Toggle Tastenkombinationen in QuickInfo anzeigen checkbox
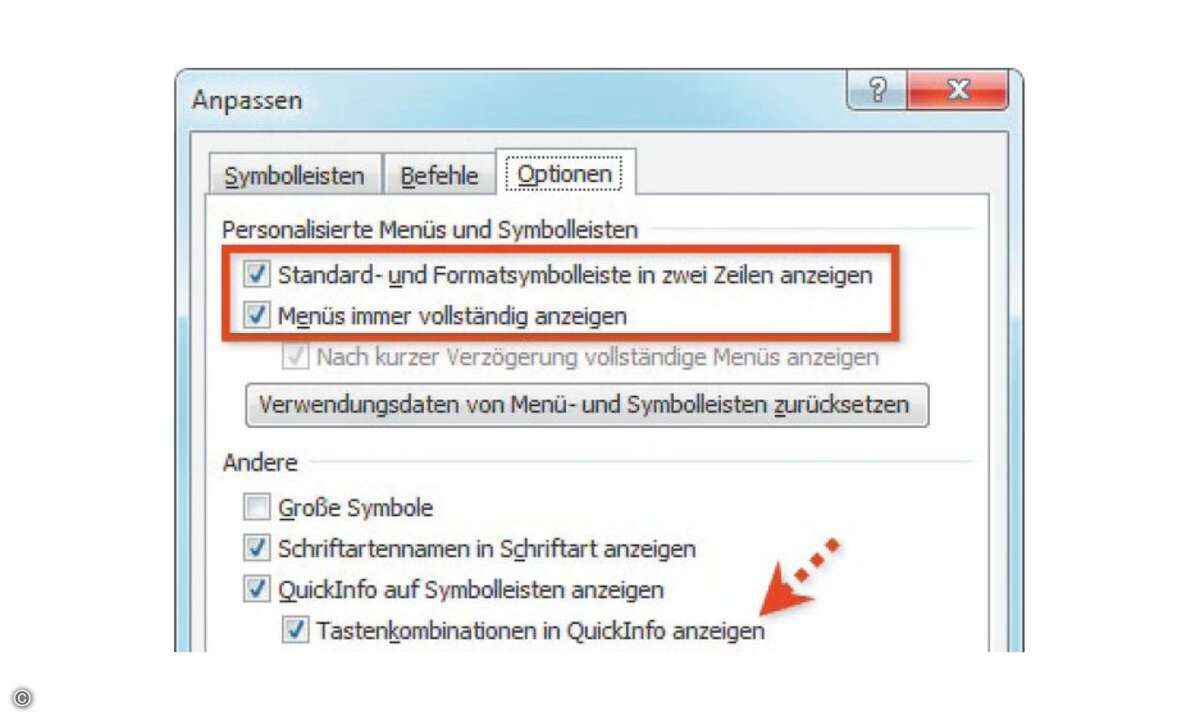The image size is (1200, 720). click(x=296, y=630)
